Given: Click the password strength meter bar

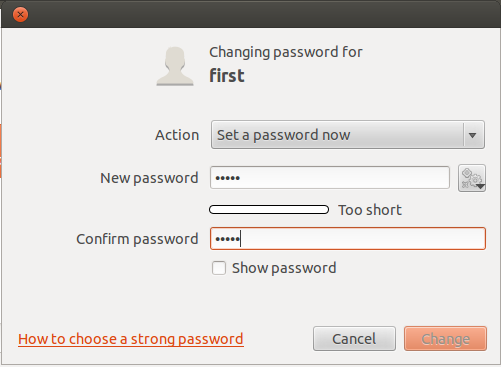Looking at the screenshot, I should [x=269, y=210].
